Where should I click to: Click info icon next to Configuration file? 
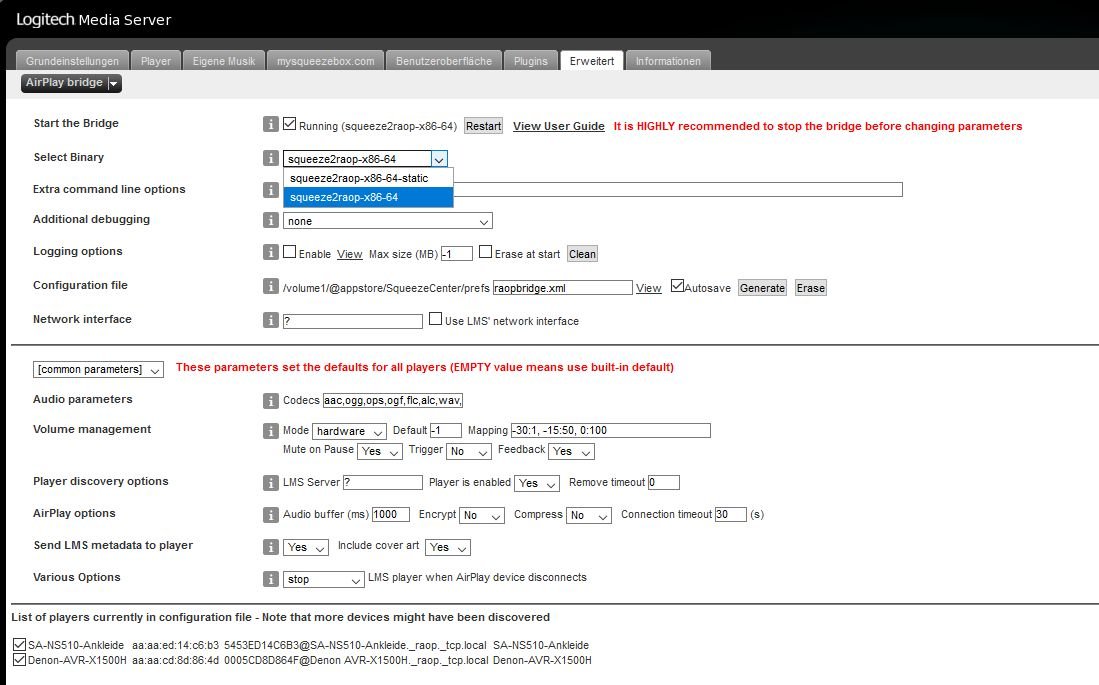[x=270, y=287]
